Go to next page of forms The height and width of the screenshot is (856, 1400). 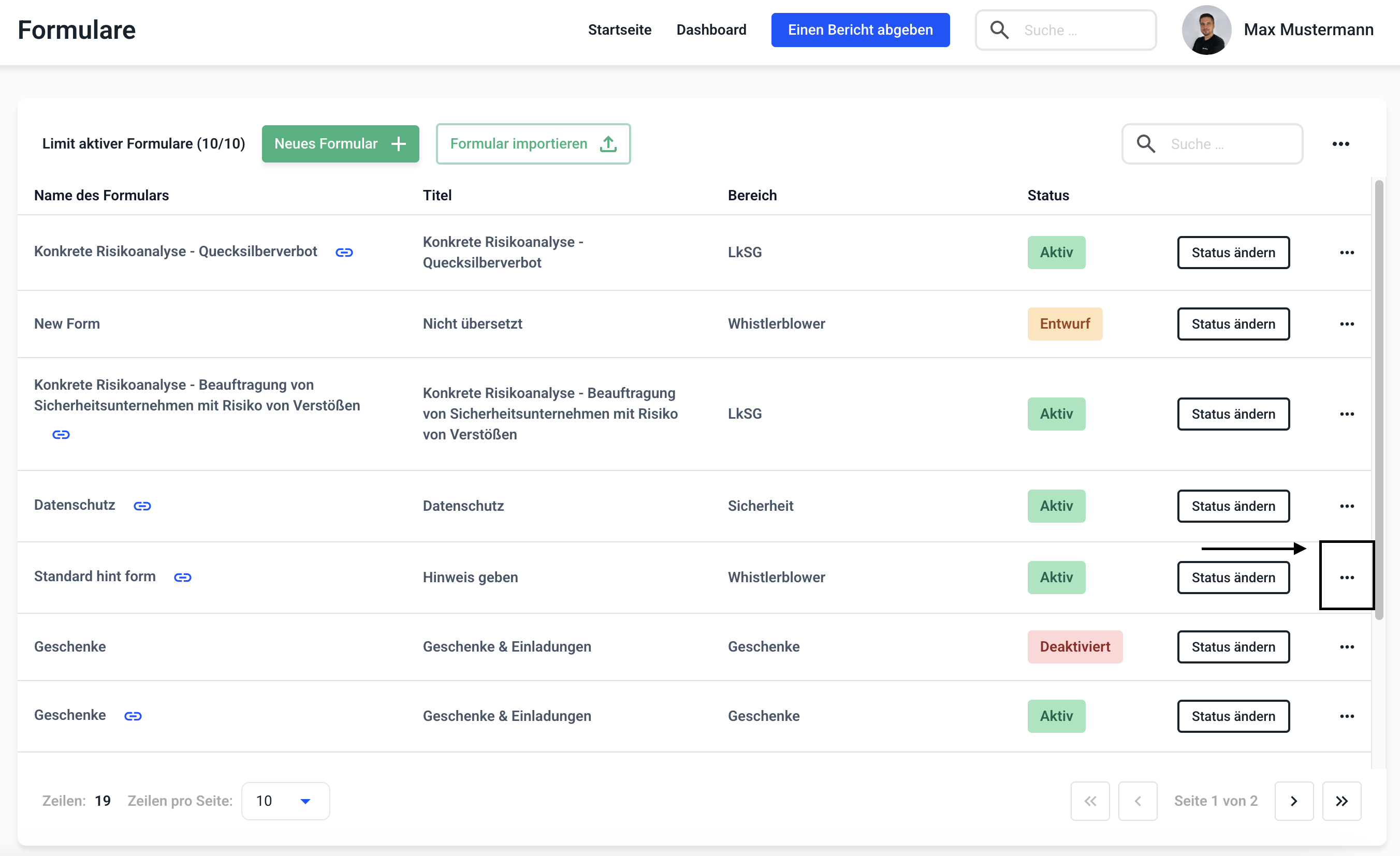1294,800
